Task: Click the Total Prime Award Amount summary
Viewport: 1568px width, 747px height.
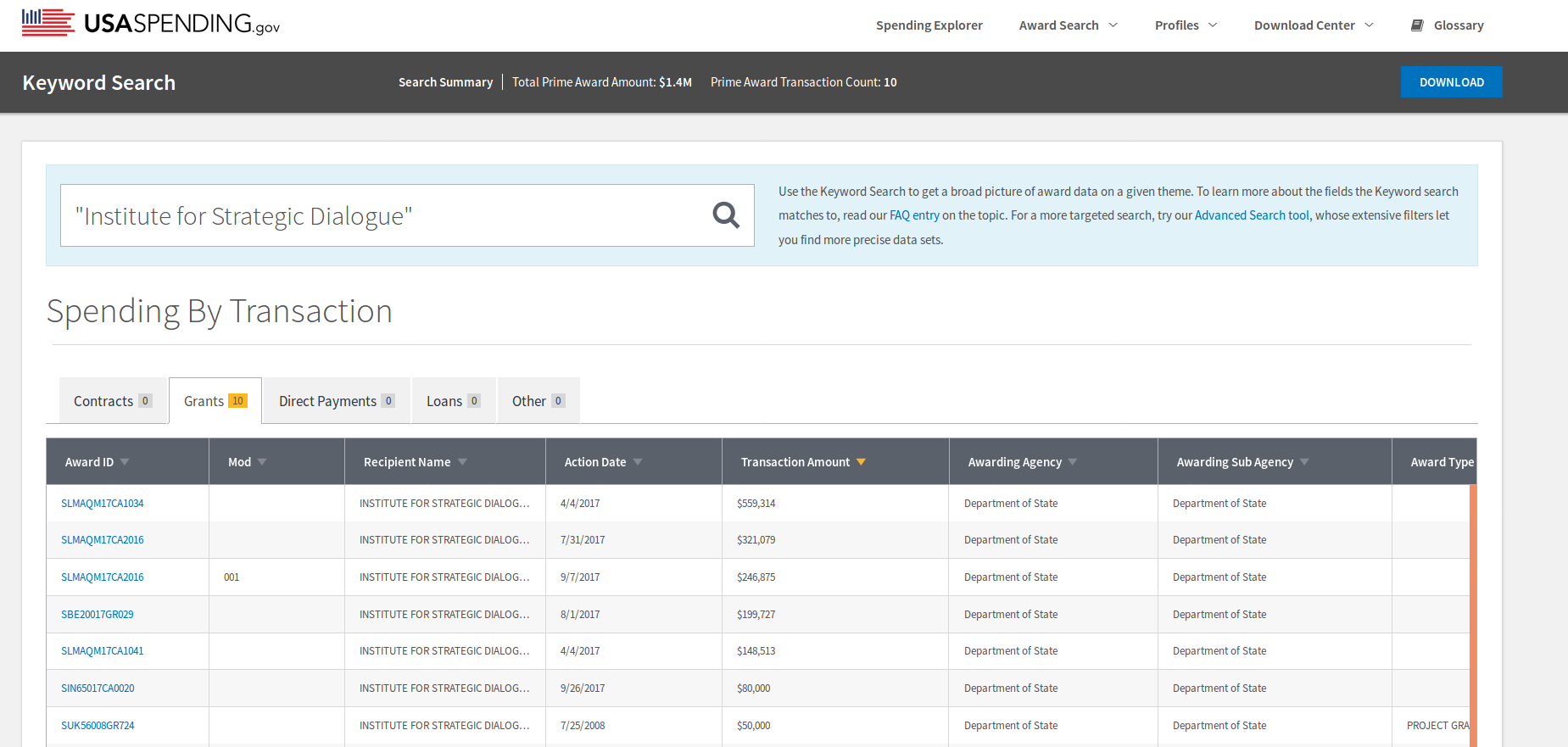Action: click(602, 82)
